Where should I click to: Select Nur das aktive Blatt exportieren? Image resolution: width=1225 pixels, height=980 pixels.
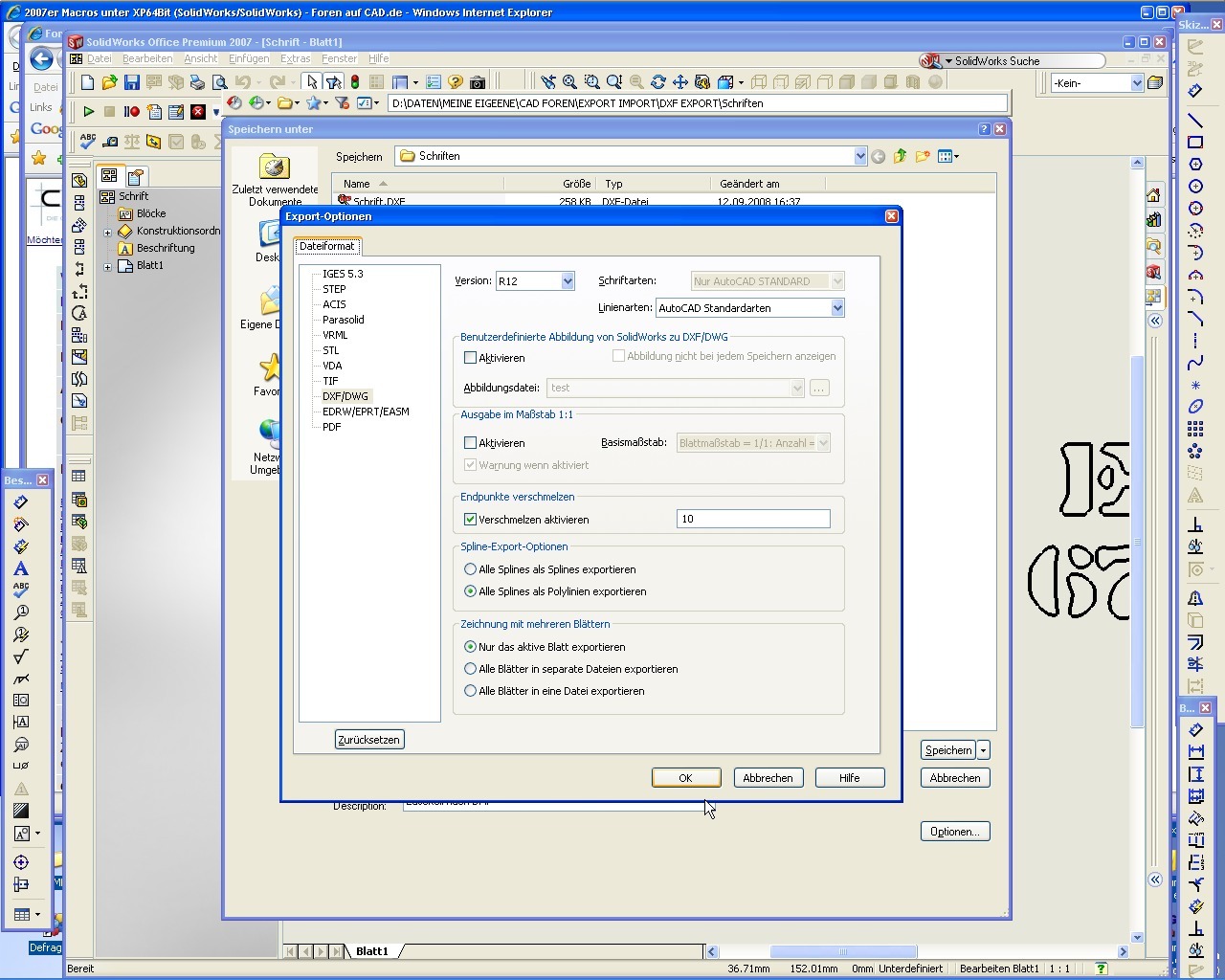(470, 647)
